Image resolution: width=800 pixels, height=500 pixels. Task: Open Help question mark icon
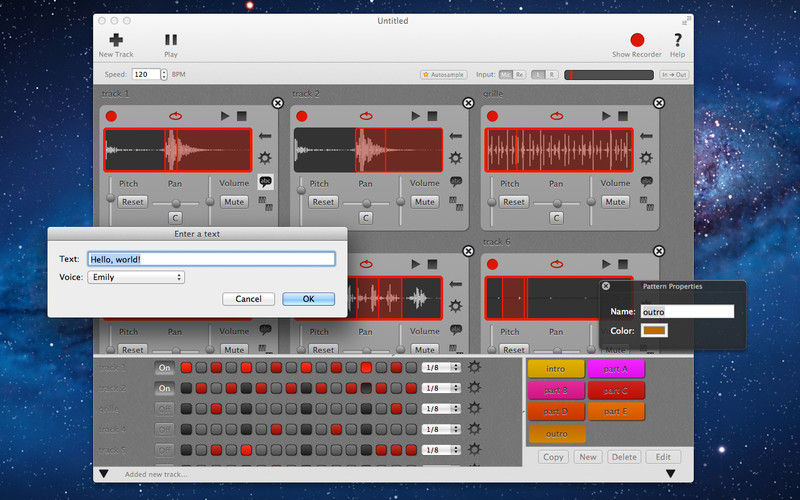click(677, 40)
